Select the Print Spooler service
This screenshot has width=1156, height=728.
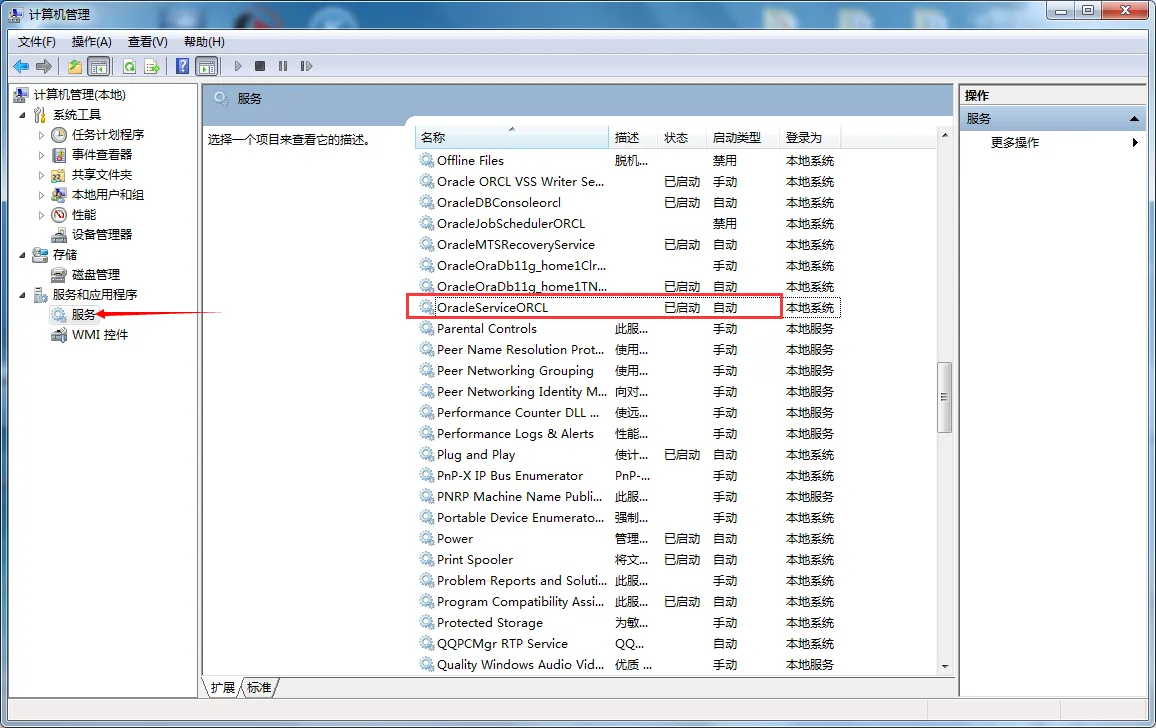click(475, 559)
